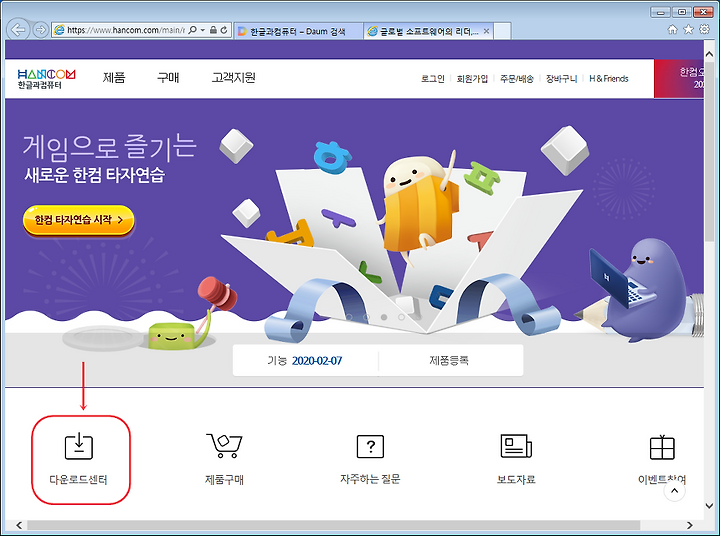Click the 제품구매 shopping cart icon
720x536 pixels.
[225, 446]
